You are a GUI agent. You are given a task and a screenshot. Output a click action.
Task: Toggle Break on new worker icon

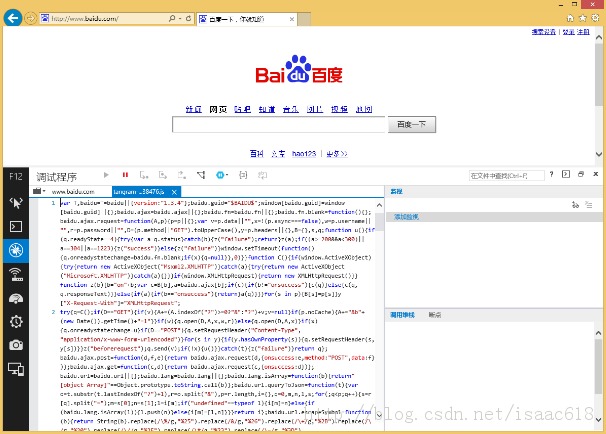click(201, 175)
